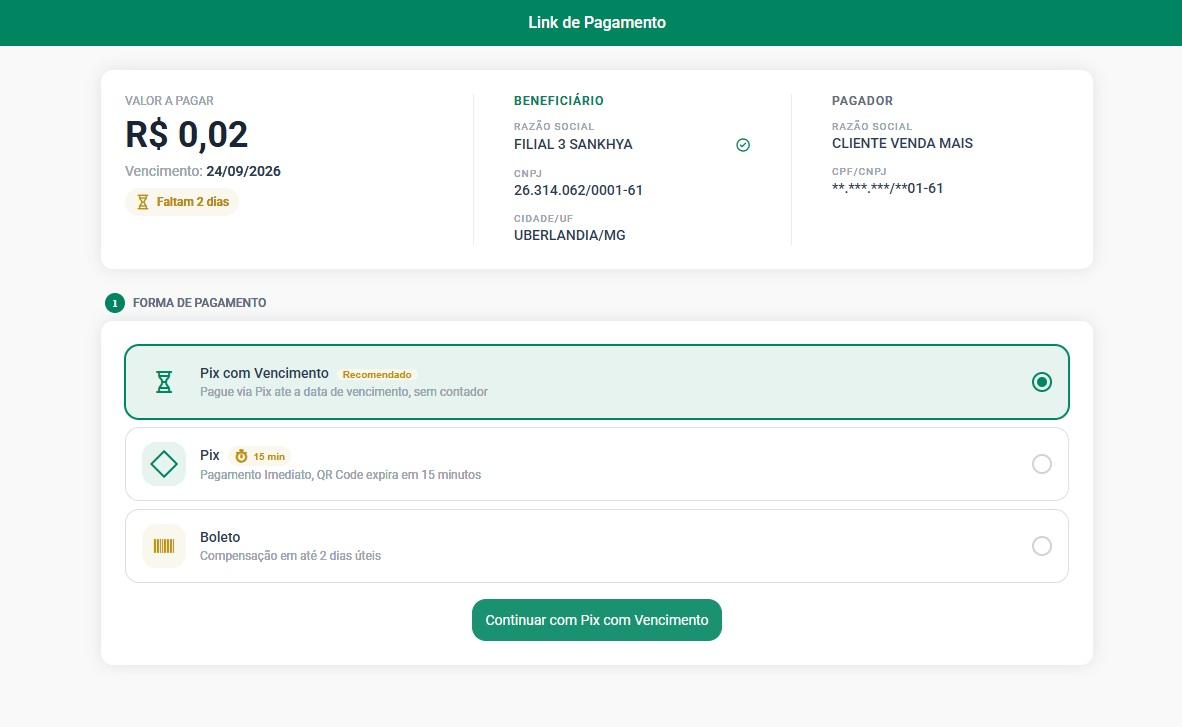The image size is (1182, 727).
Task: Click the Pix com Vencimento option title
Action: pyautogui.click(x=264, y=373)
